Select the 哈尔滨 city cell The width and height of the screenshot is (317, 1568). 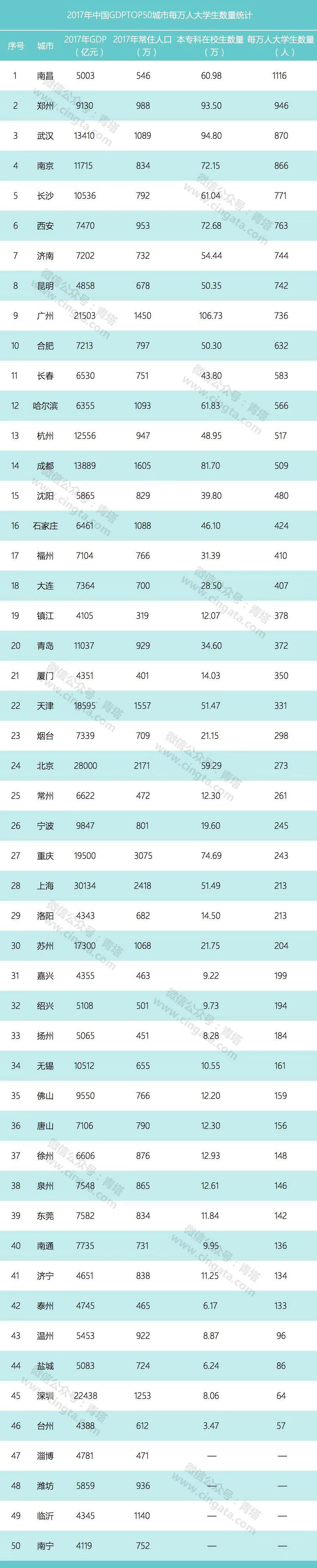(x=45, y=405)
